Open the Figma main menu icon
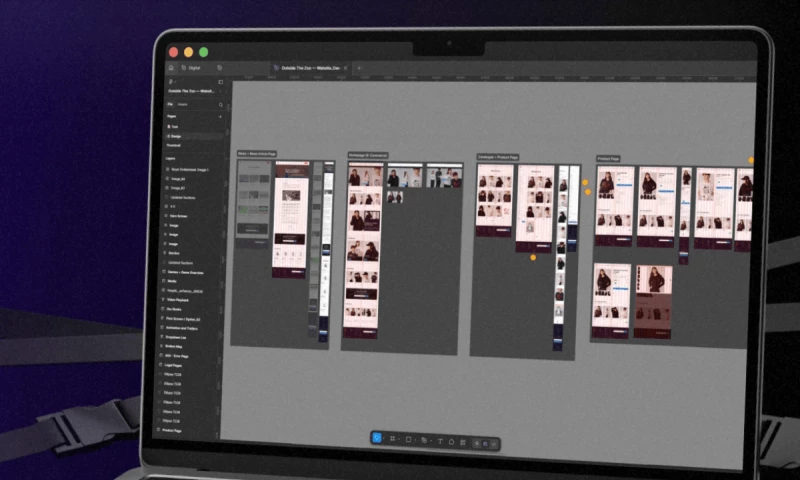The height and width of the screenshot is (480, 800). pos(171,81)
